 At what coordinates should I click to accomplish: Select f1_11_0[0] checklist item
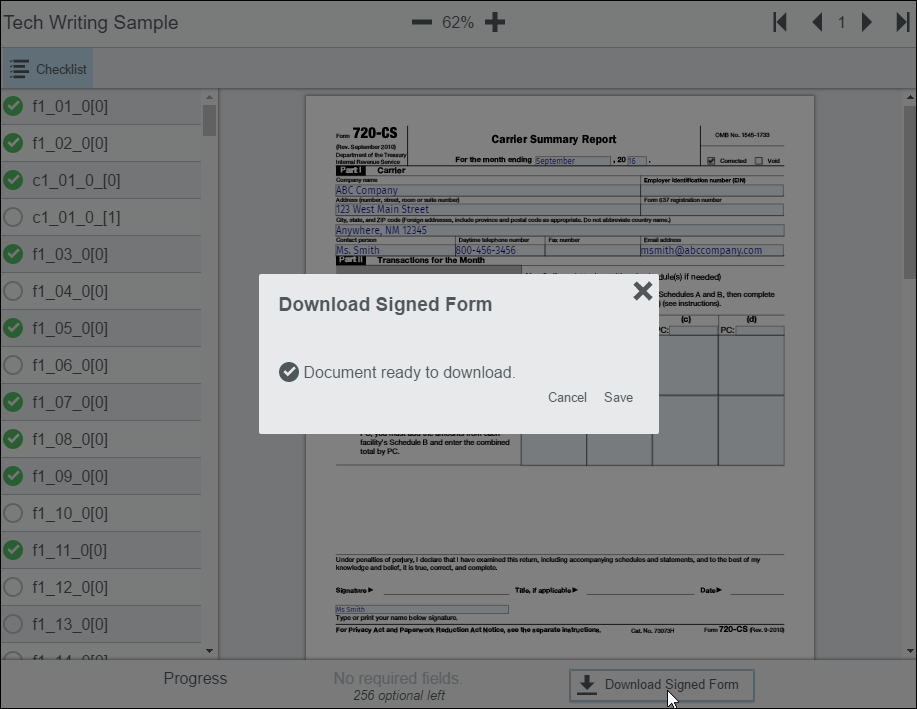(x=101, y=550)
